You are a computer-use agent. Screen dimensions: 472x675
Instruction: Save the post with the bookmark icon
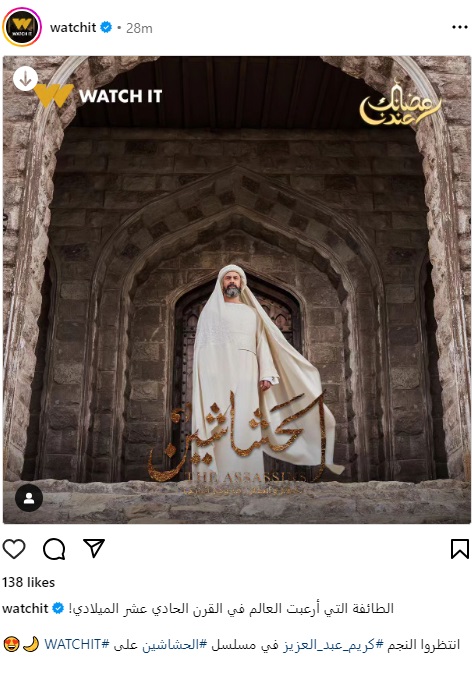click(x=460, y=548)
